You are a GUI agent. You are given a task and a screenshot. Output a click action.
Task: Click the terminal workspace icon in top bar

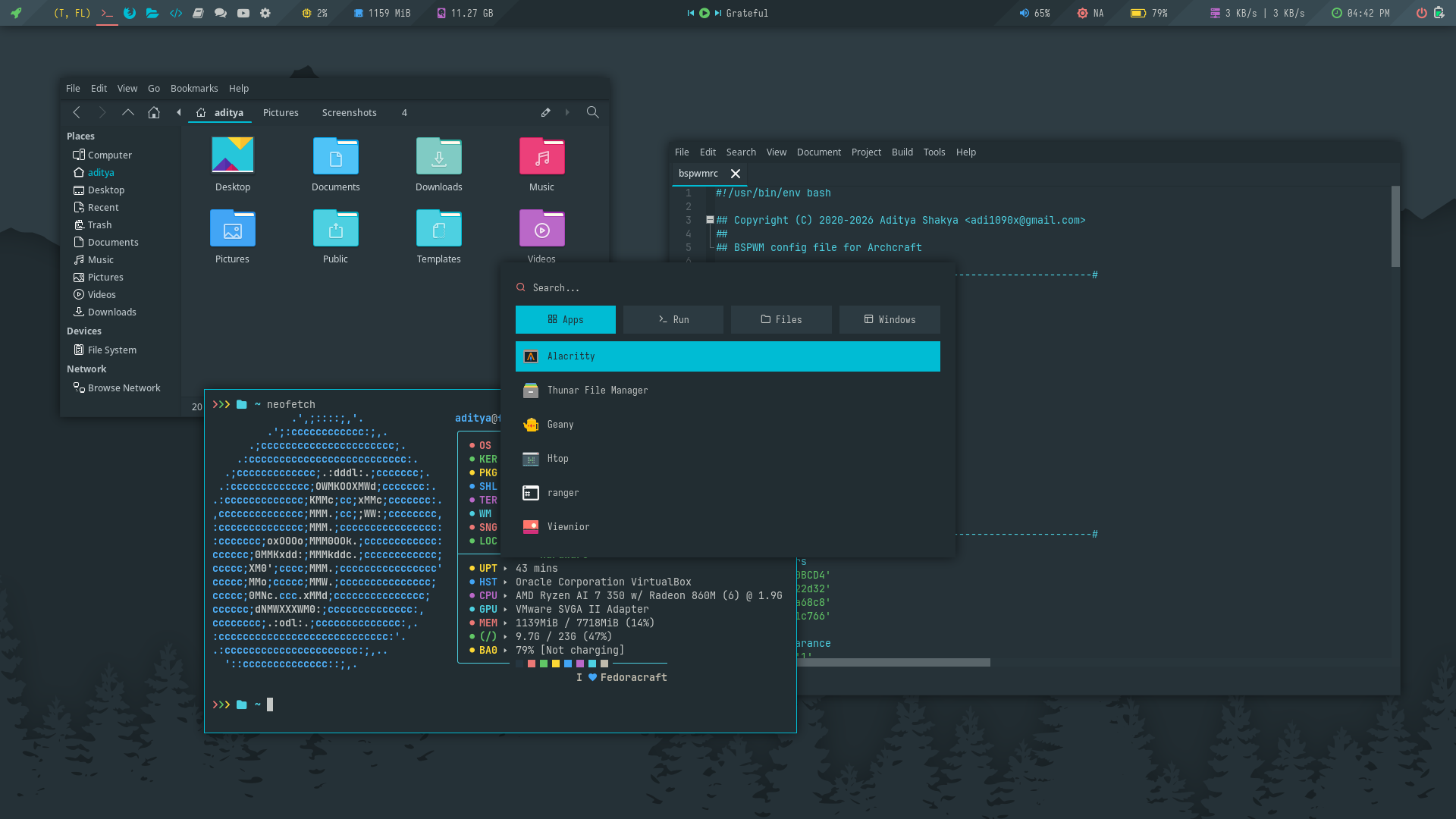pyautogui.click(x=107, y=13)
